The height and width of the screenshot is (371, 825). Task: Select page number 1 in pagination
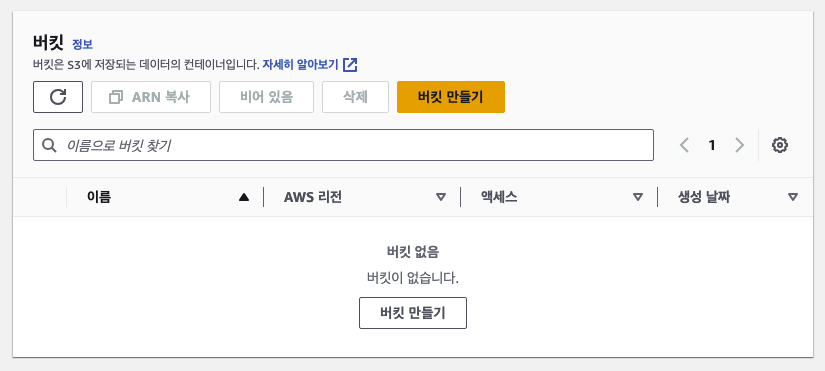712,145
